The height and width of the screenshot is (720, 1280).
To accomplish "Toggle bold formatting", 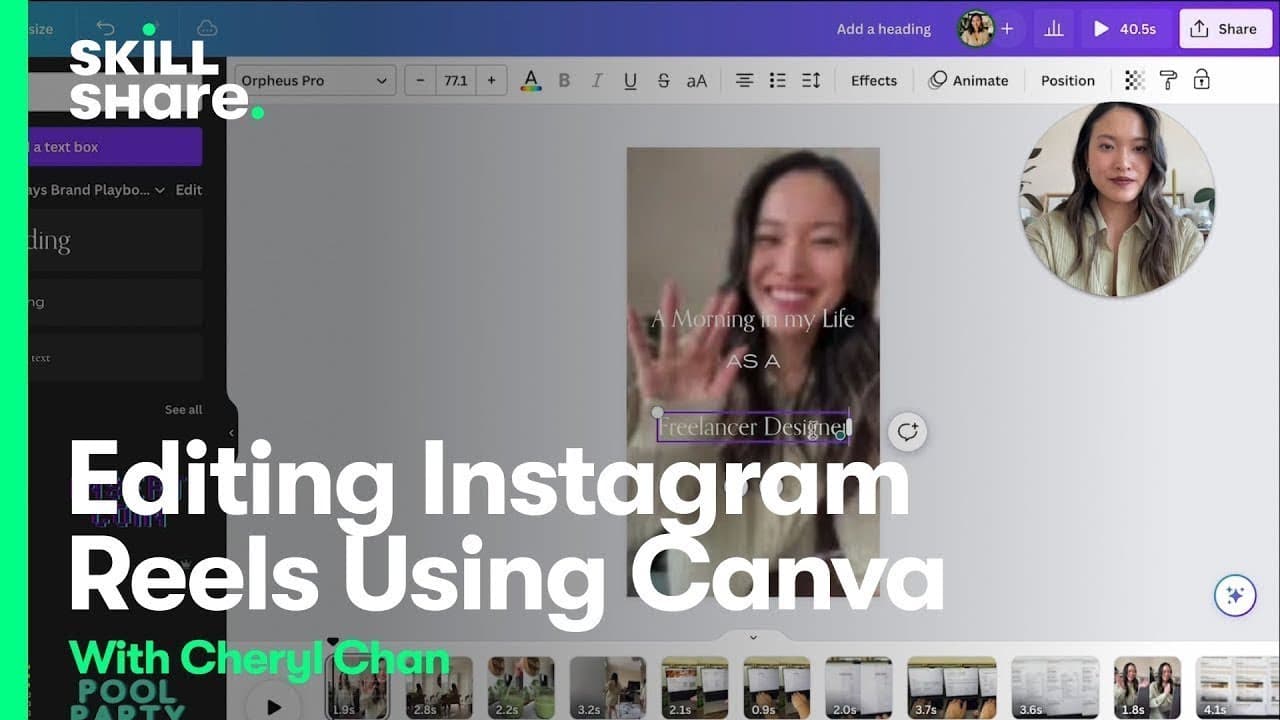I will pos(564,81).
